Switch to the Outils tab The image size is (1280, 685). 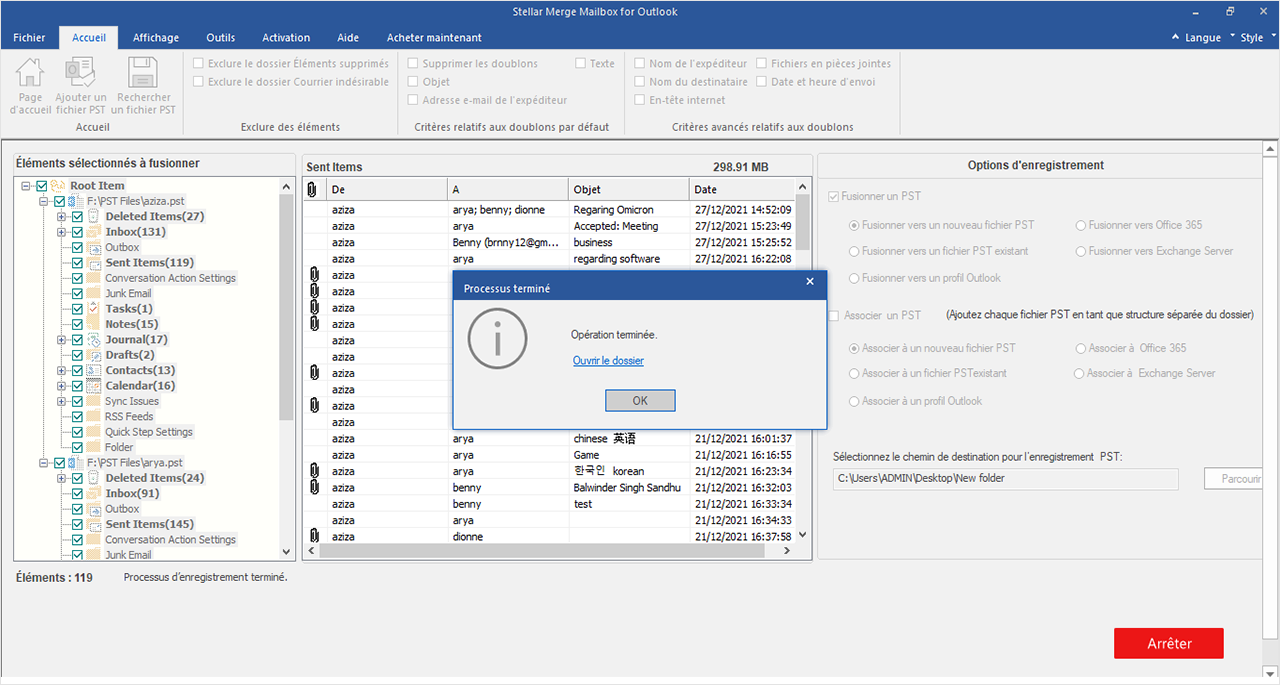(221, 38)
